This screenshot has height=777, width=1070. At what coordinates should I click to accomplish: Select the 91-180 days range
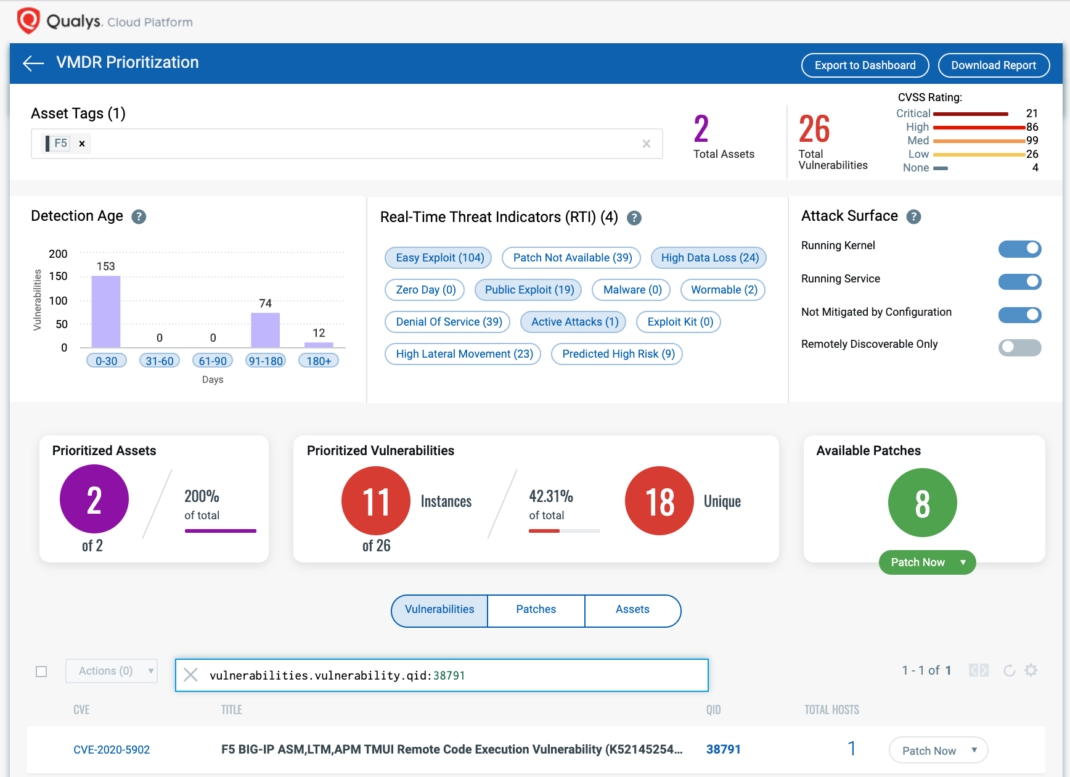tap(265, 361)
